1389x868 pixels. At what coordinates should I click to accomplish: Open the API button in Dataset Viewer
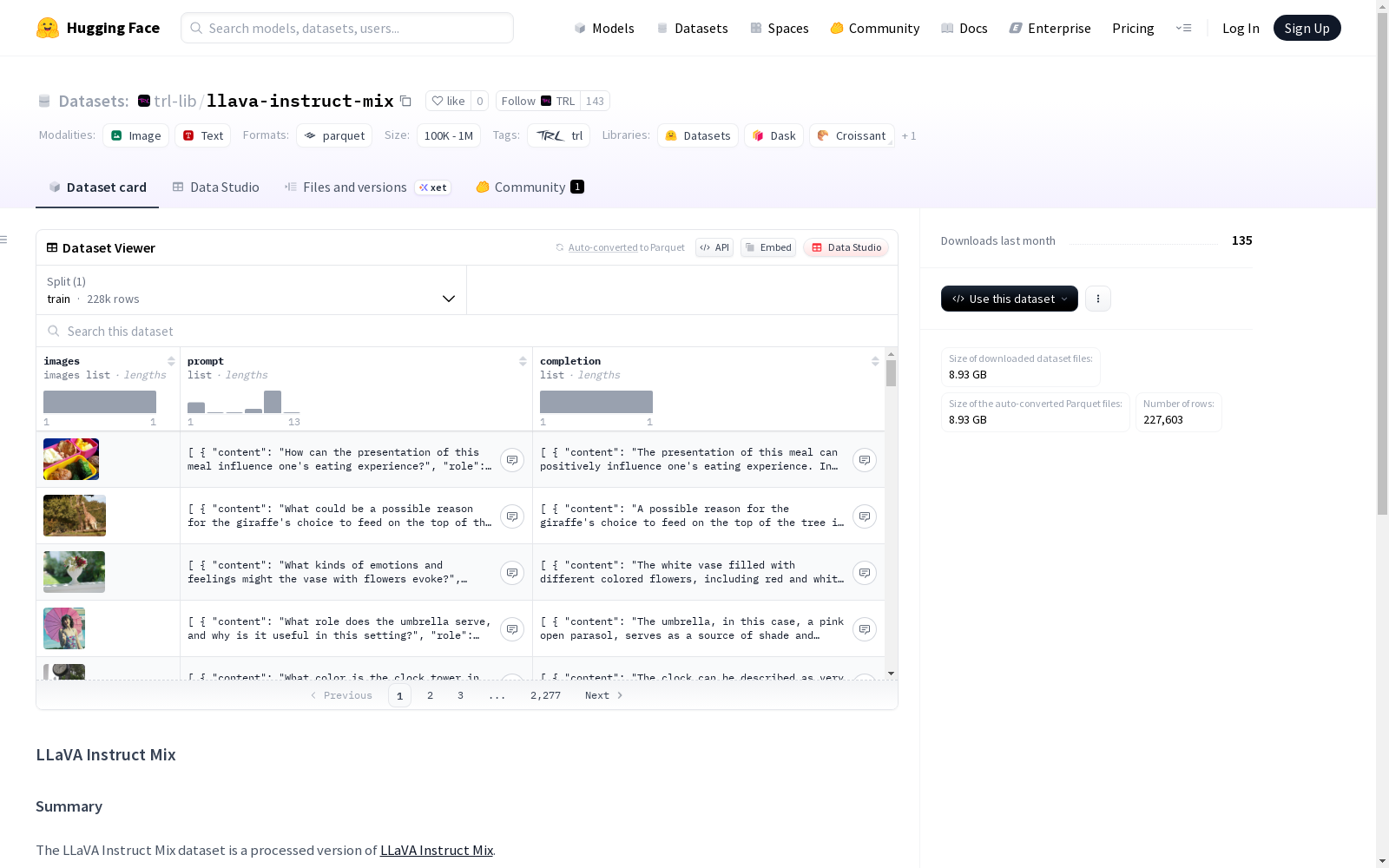point(714,247)
